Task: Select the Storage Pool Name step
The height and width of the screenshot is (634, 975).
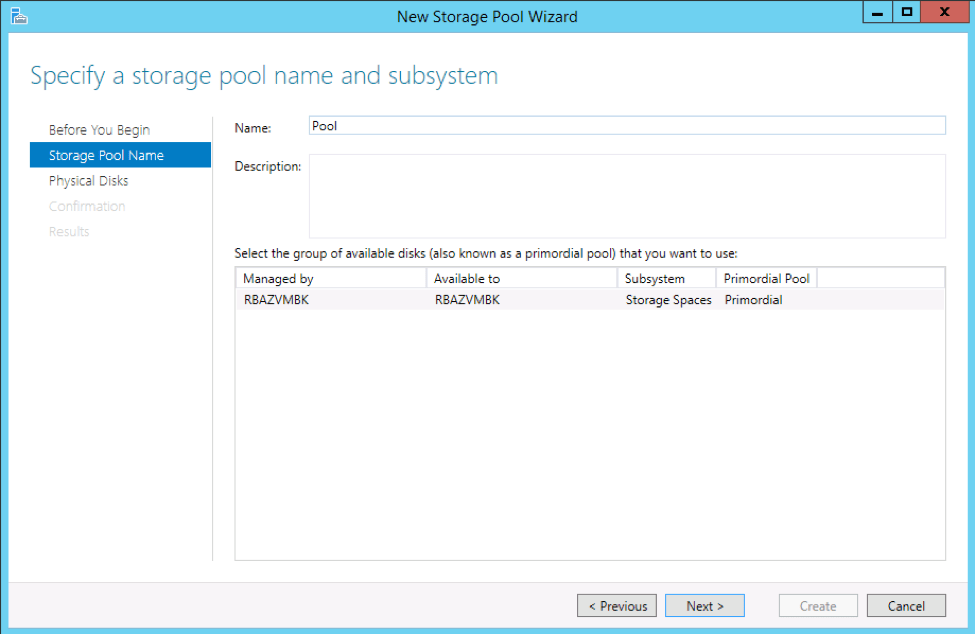Action: tap(105, 155)
